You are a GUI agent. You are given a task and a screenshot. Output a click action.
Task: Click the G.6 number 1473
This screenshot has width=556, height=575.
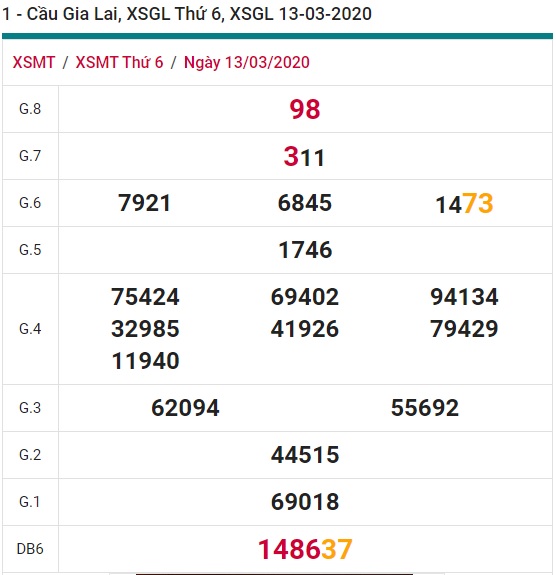(x=464, y=204)
